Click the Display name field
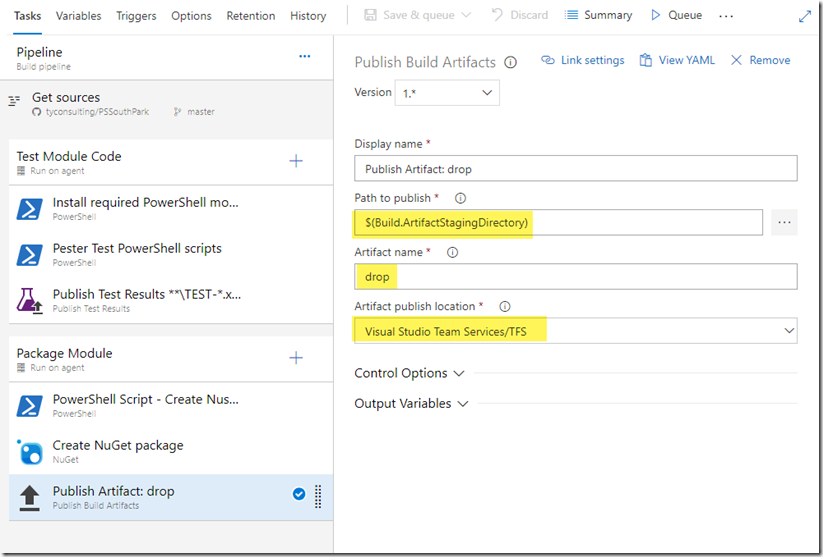Image resolution: width=823 pixels, height=557 pixels. click(576, 169)
